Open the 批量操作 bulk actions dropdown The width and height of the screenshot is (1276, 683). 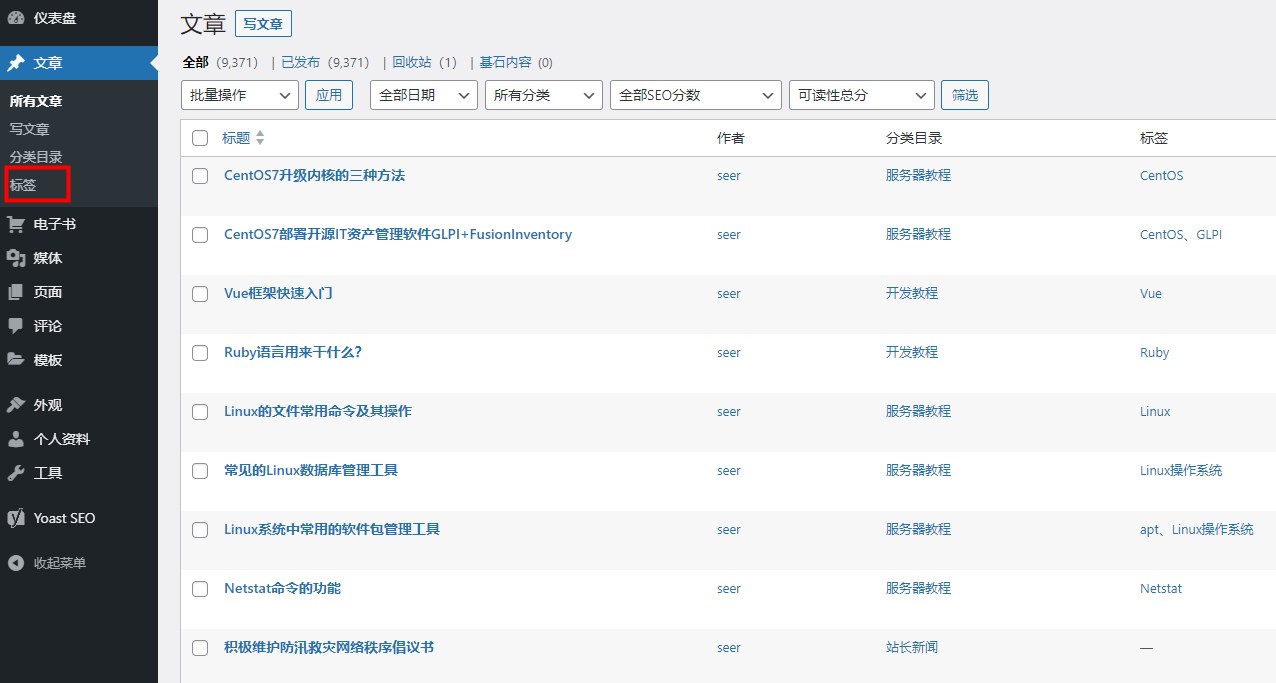240,95
